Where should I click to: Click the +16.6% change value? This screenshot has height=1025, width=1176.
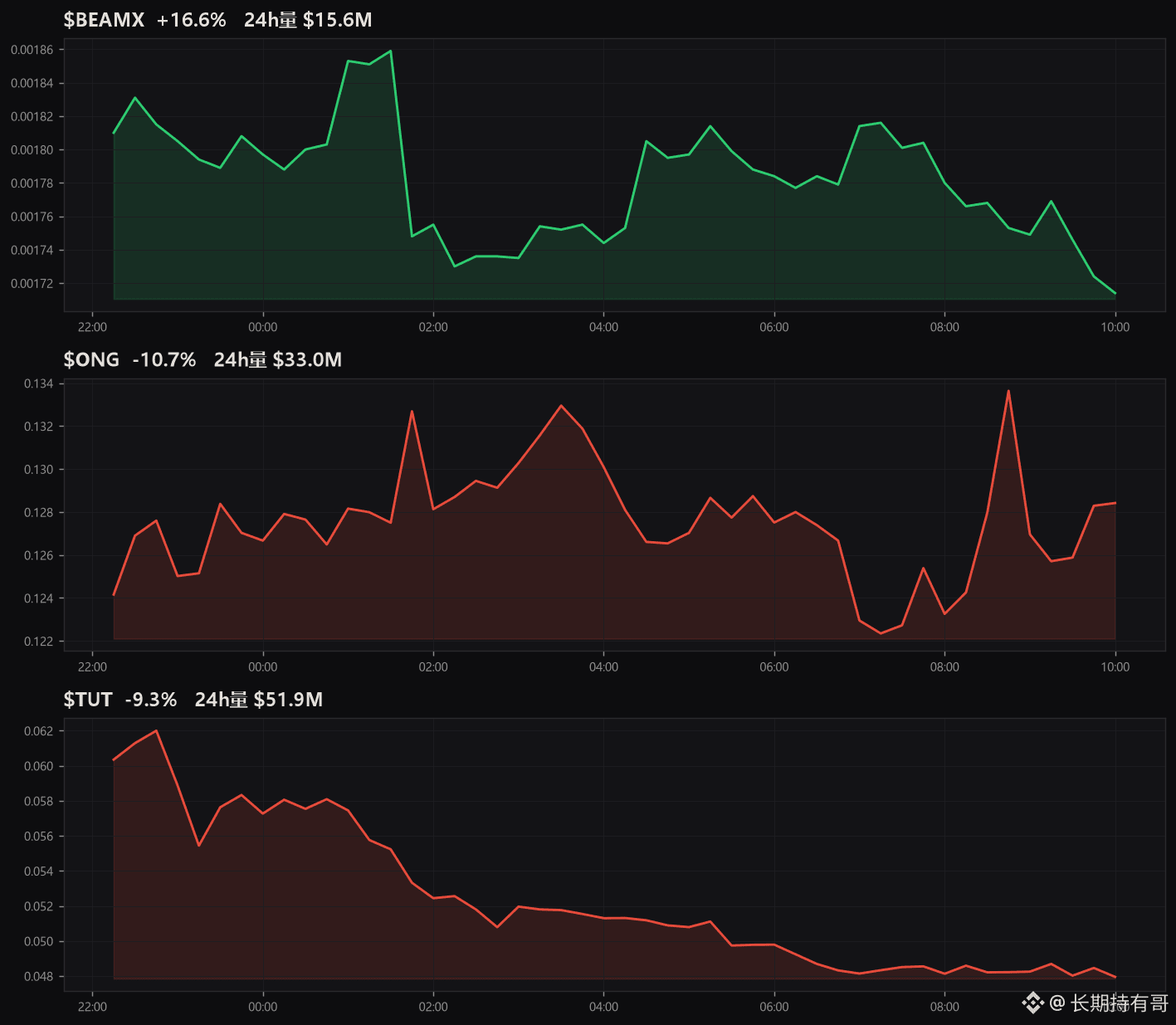[x=192, y=20]
